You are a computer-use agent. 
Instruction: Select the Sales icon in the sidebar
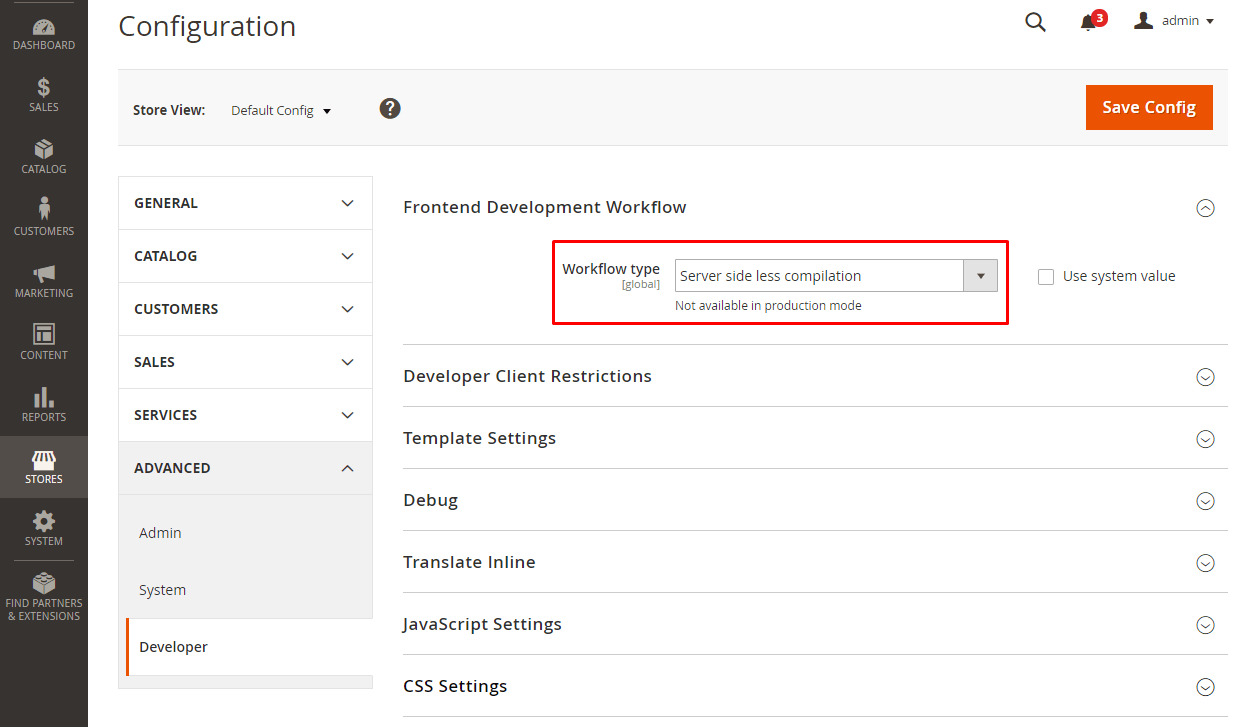pos(43,93)
